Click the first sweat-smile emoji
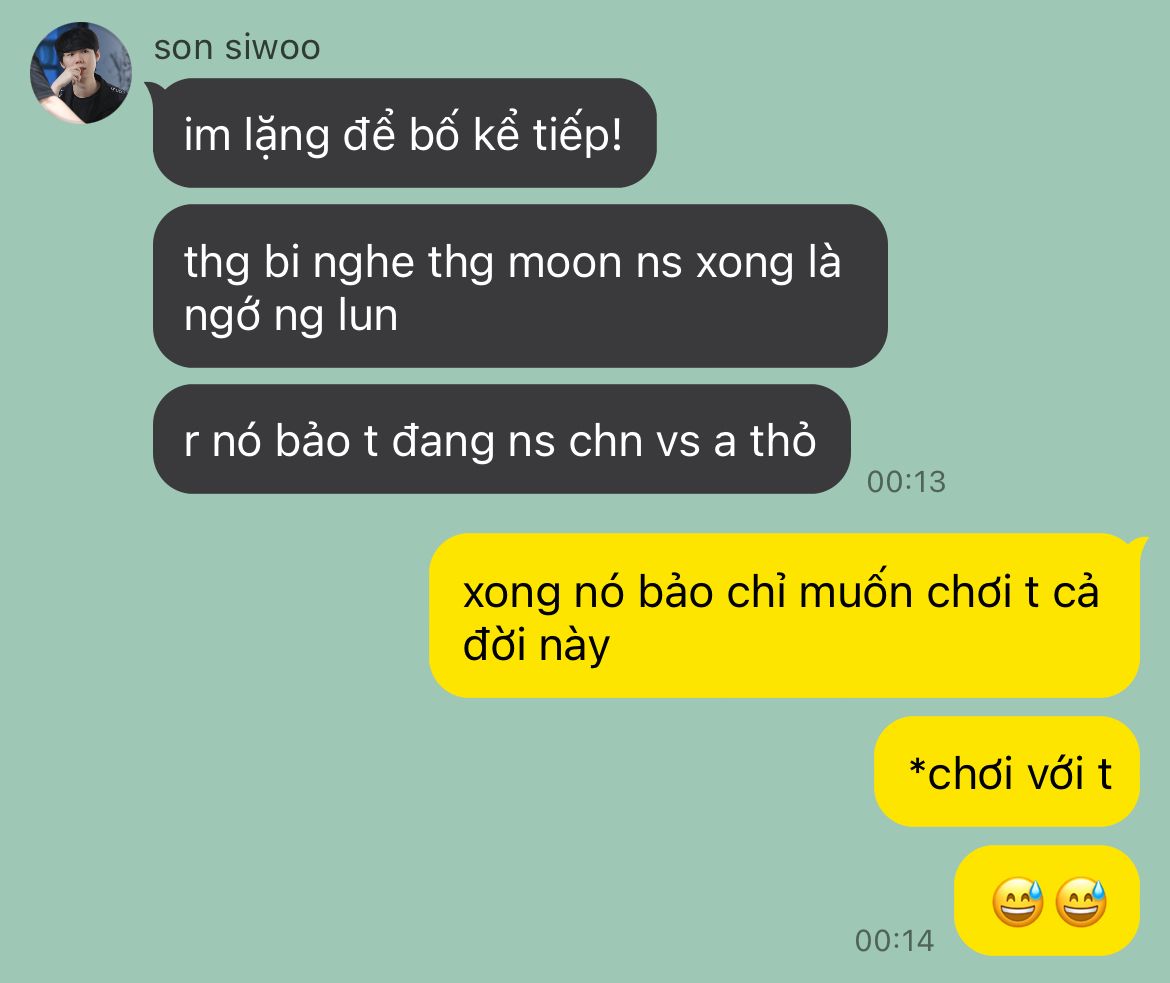Screen dimensions: 1170x983 (1017, 902)
